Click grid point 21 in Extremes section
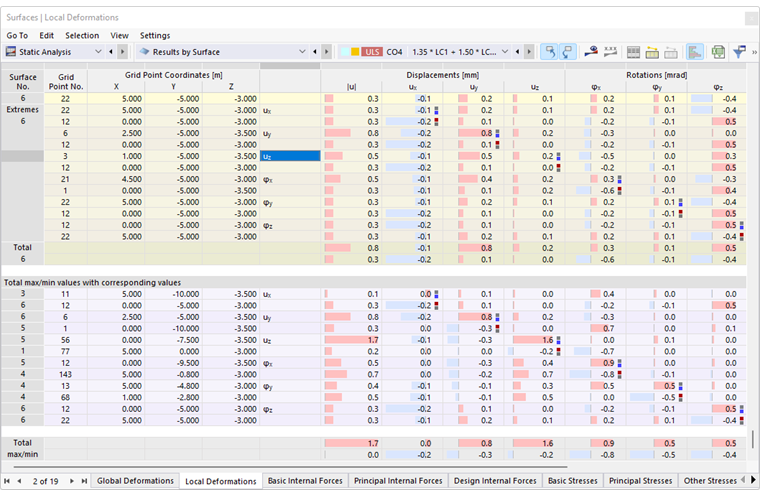Viewport: 760px width, 496px height. click(65, 179)
